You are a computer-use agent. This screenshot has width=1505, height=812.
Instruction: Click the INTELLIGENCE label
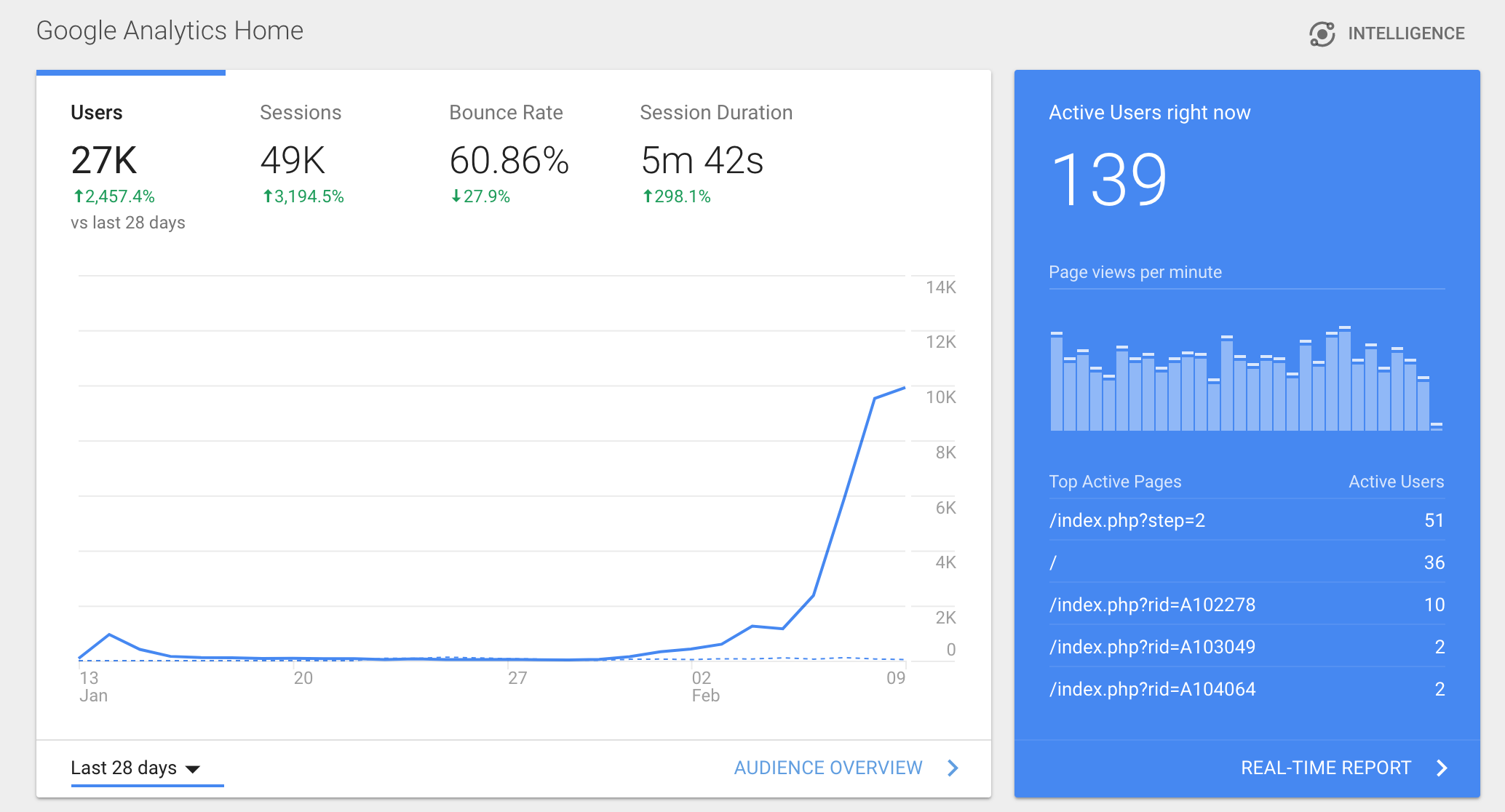[1406, 33]
